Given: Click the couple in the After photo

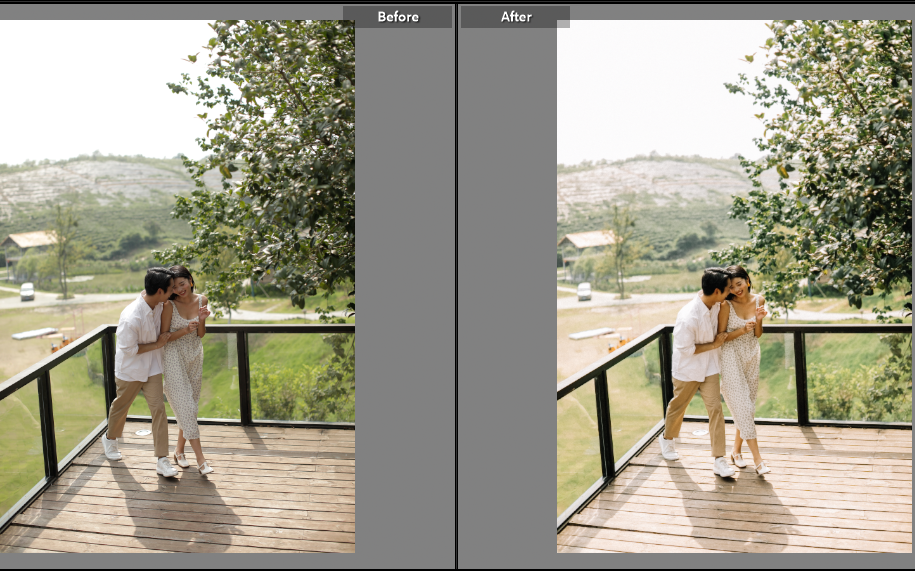Looking at the screenshot, I should [717, 365].
